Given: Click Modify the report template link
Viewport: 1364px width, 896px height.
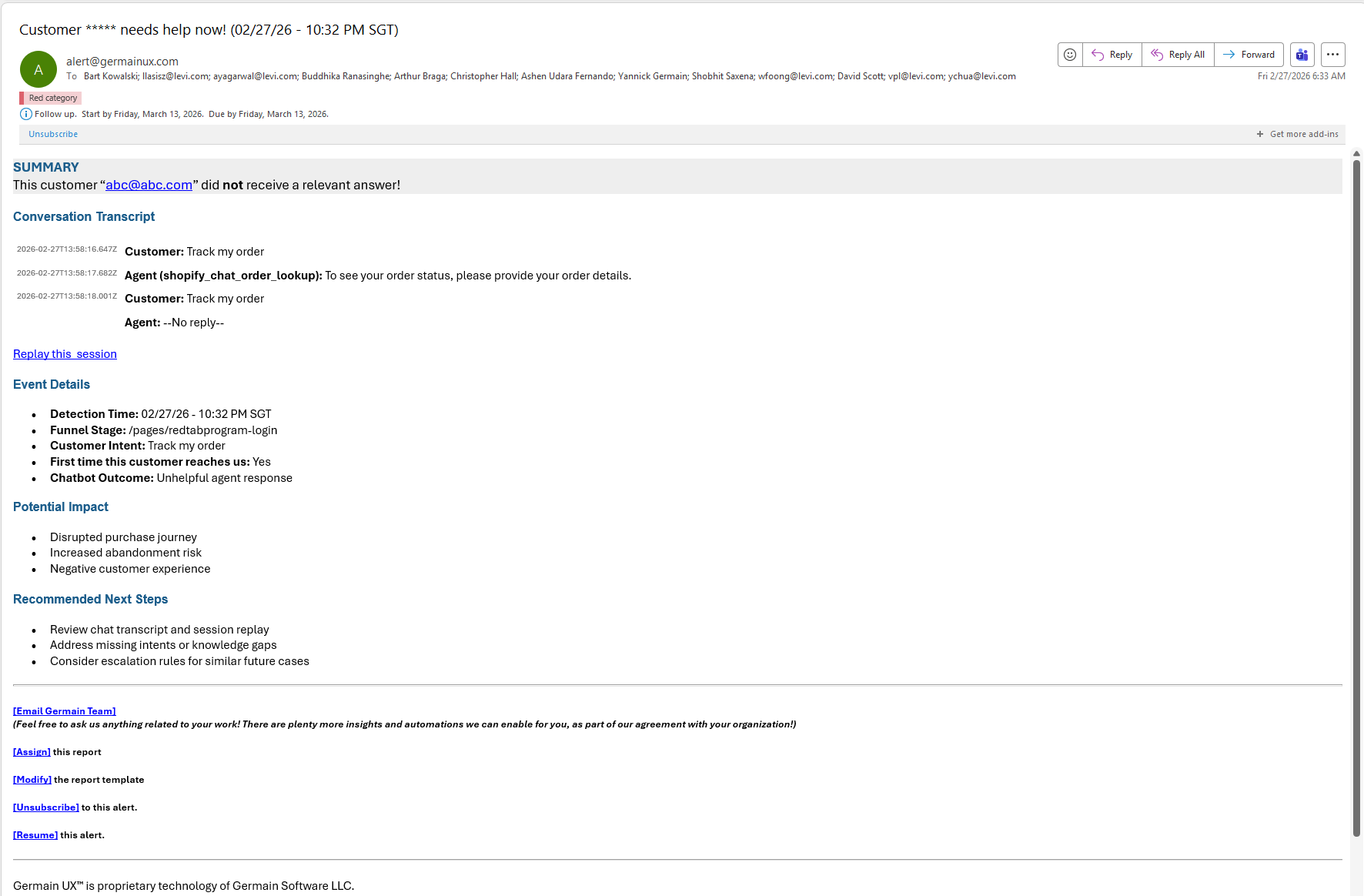Looking at the screenshot, I should 32,780.
